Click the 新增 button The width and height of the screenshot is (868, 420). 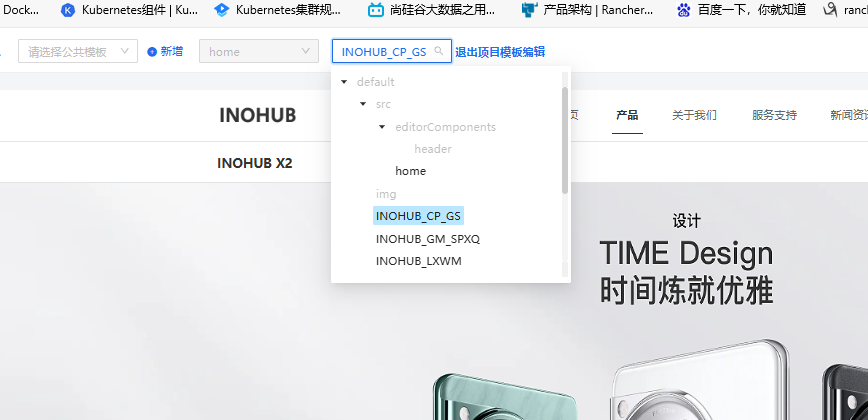click(x=165, y=51)
